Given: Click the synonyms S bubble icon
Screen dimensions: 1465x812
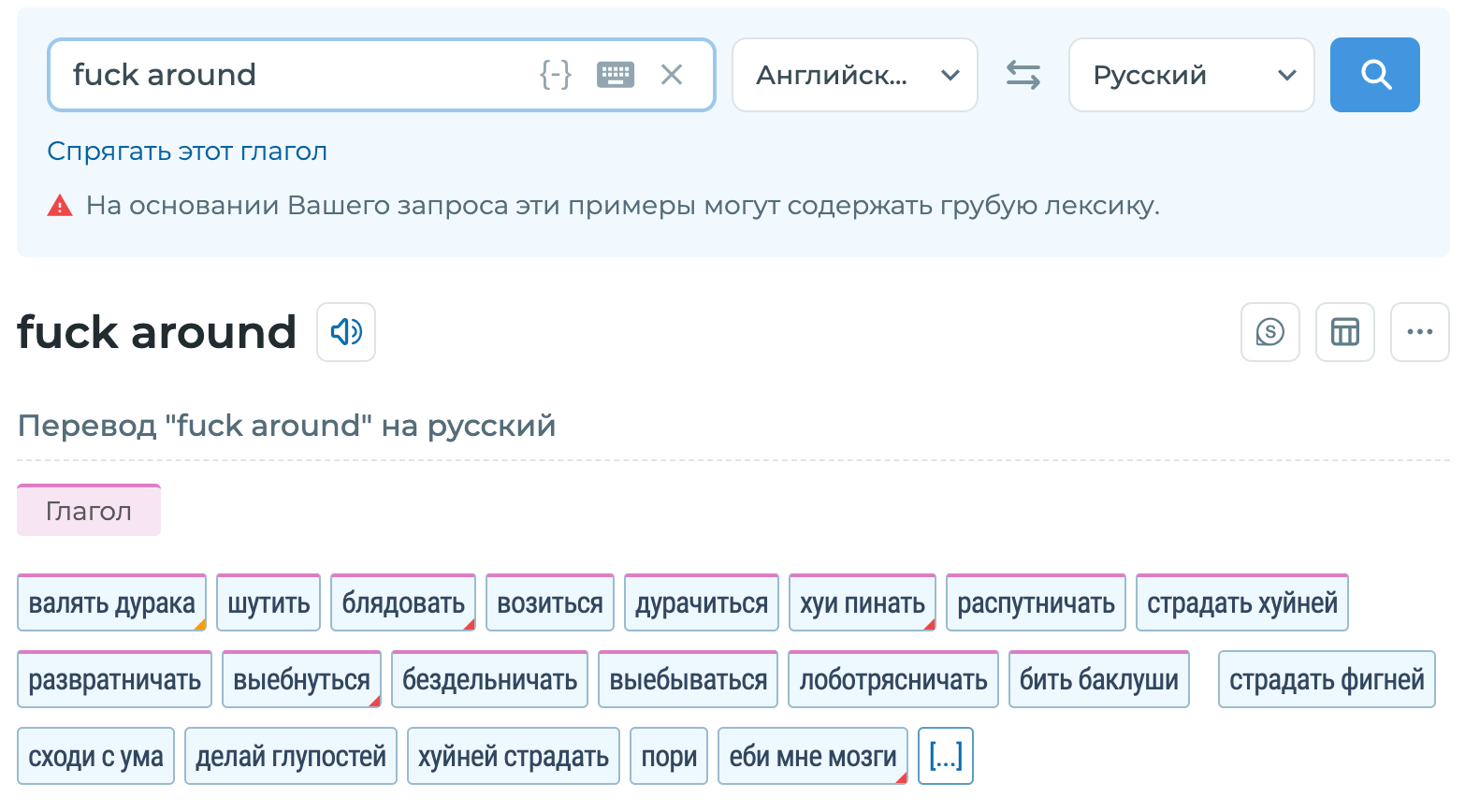Looking at the screenshot, I should (1270, 332).
